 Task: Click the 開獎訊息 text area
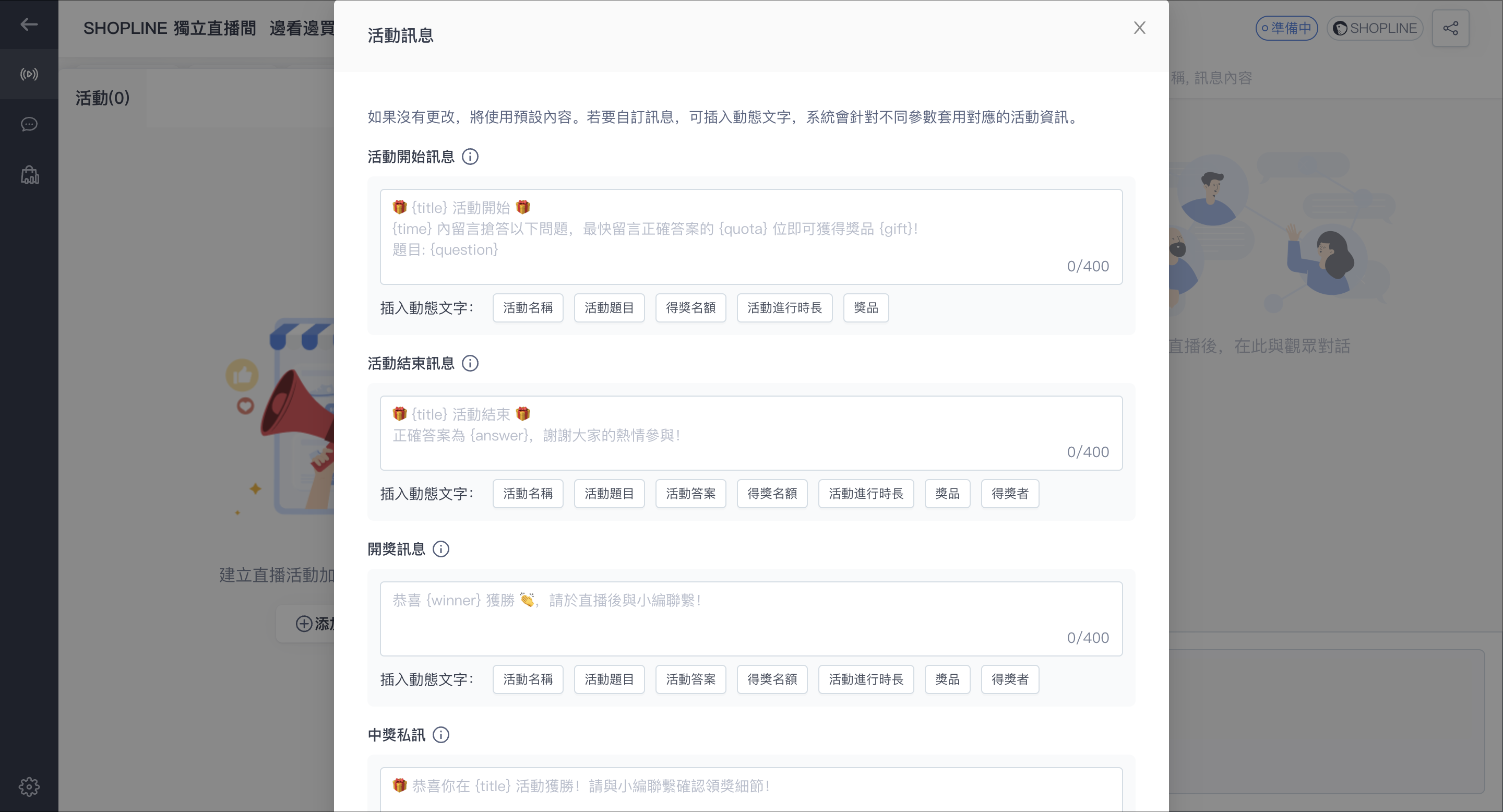tap(751, 618)
